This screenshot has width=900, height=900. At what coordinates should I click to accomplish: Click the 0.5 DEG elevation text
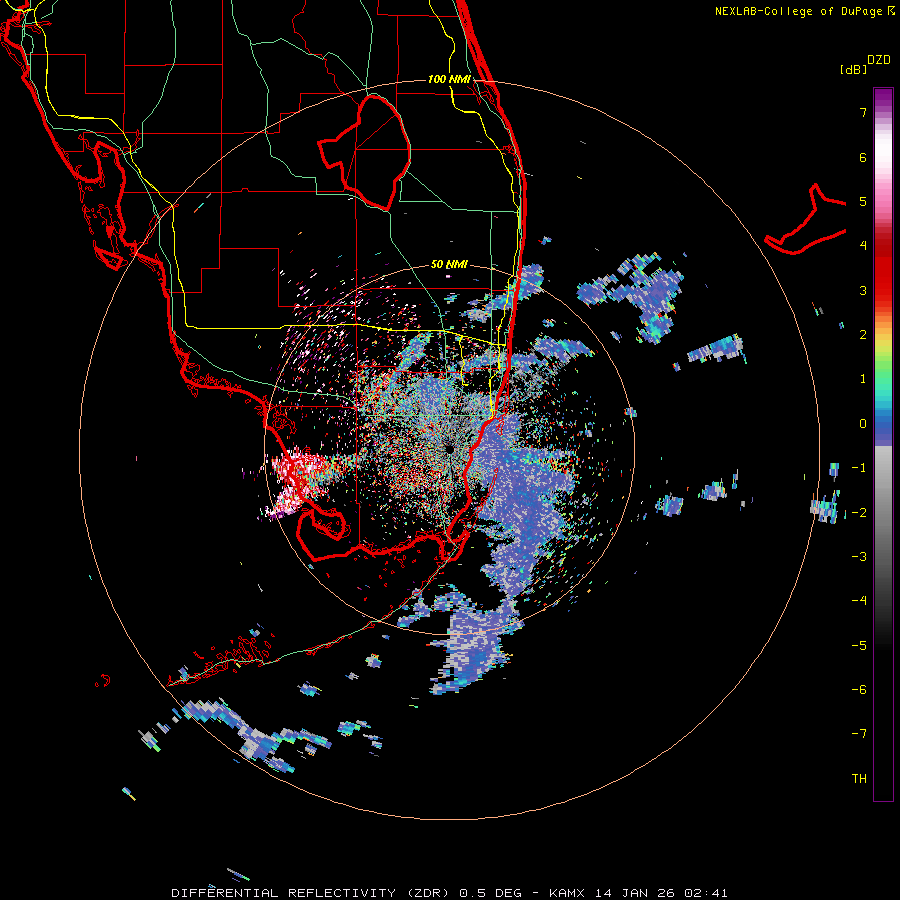[x=490, y=893]
